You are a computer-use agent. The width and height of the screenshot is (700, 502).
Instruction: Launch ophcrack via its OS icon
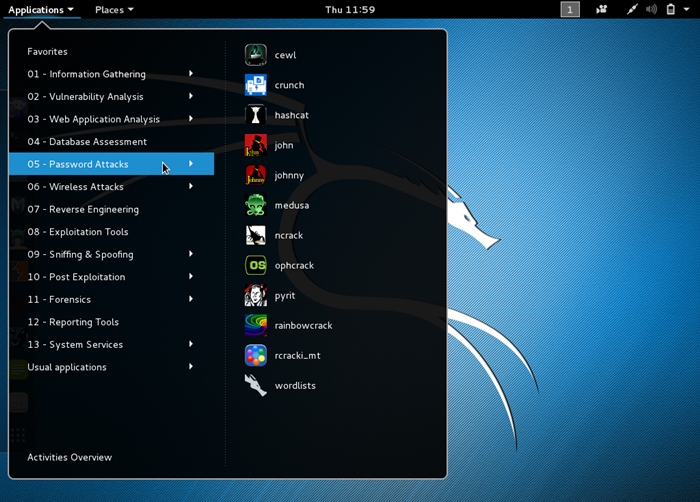click(256, 265)
